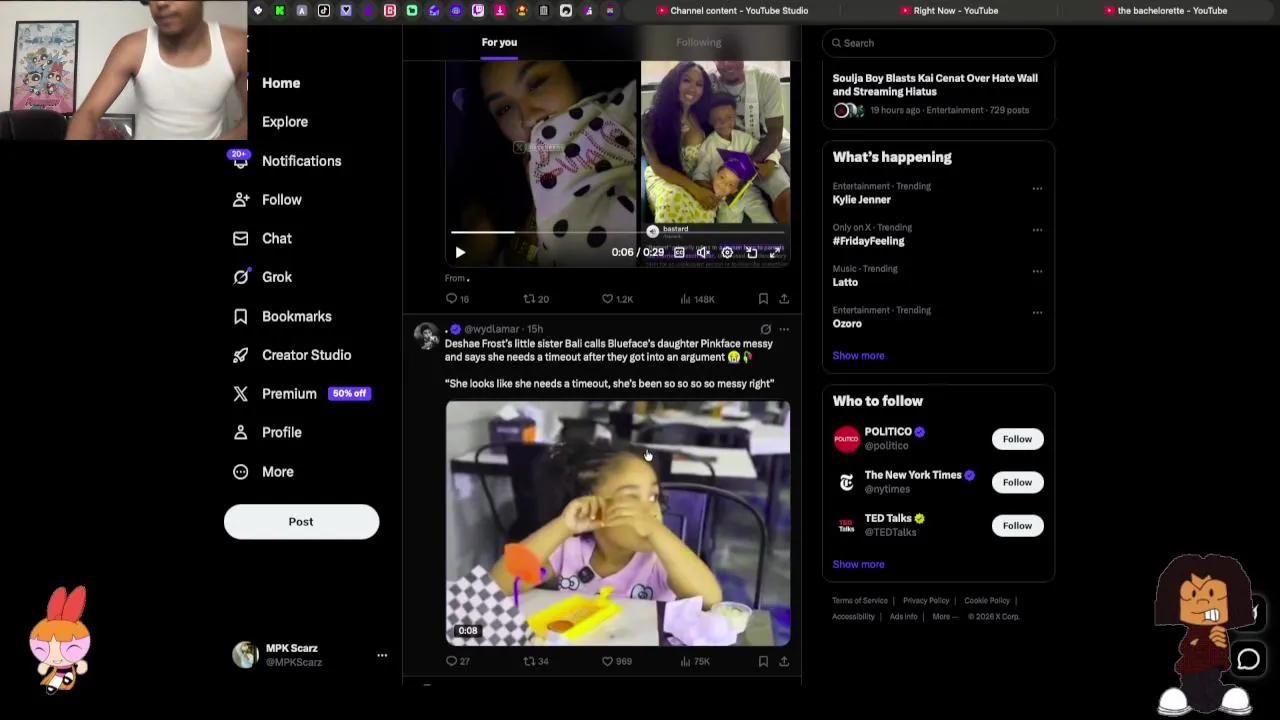Play the 0:29 video
This screenshot has width=1280, height=720.
tap(460, 253)
